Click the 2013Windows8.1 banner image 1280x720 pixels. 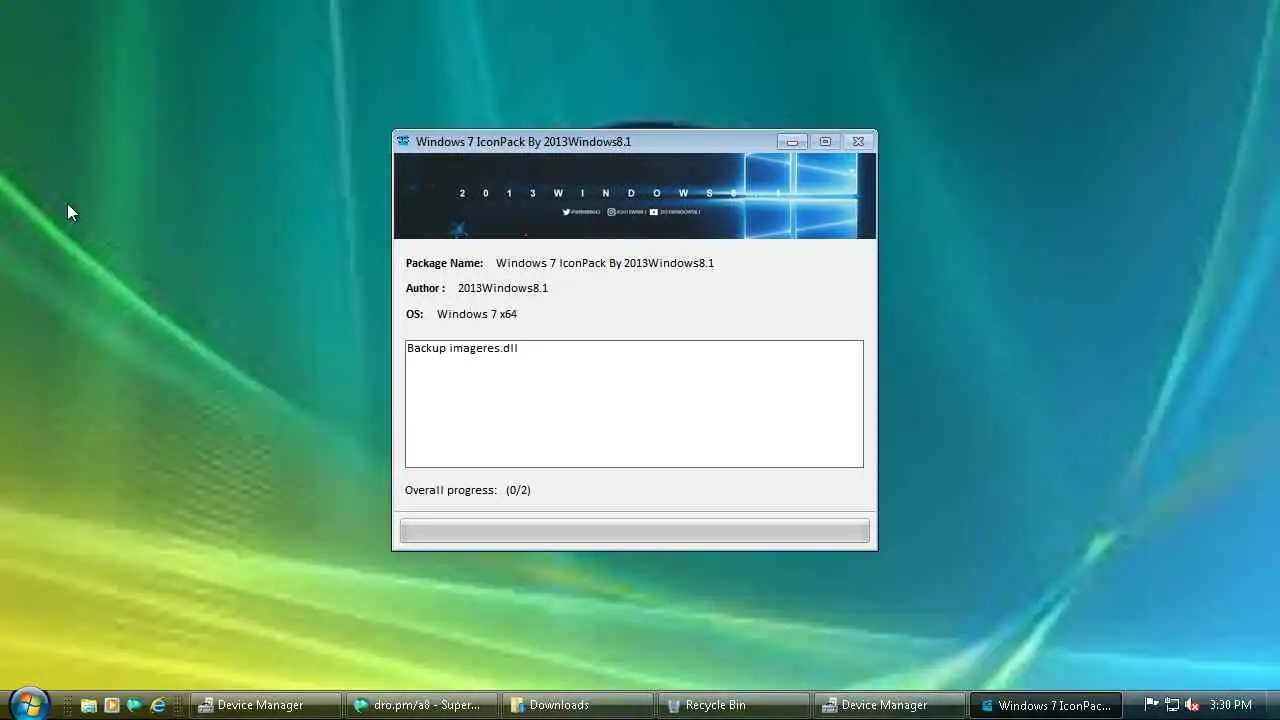tap(634, 196)
